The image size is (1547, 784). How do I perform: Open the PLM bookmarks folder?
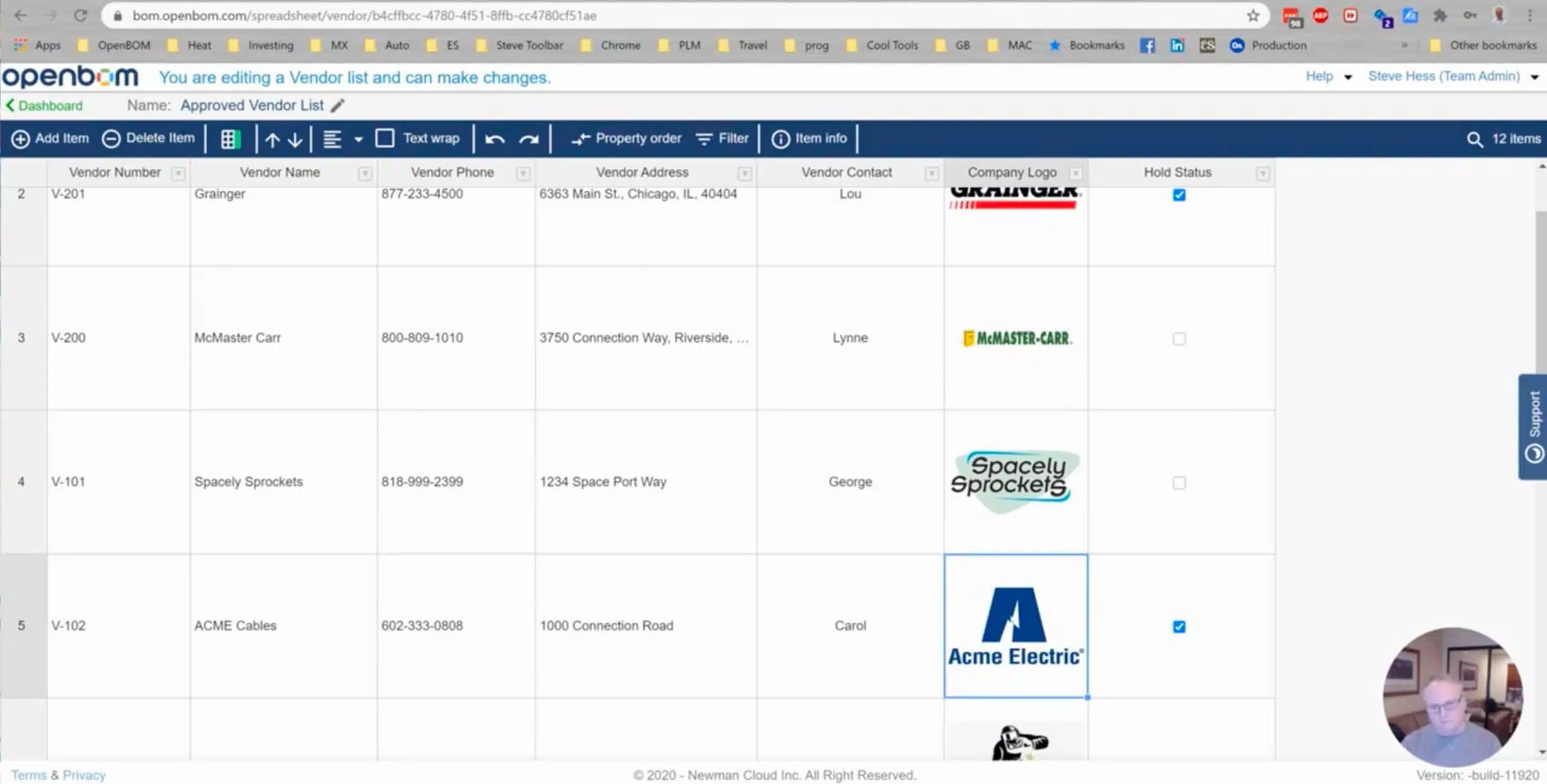[680, 45]
